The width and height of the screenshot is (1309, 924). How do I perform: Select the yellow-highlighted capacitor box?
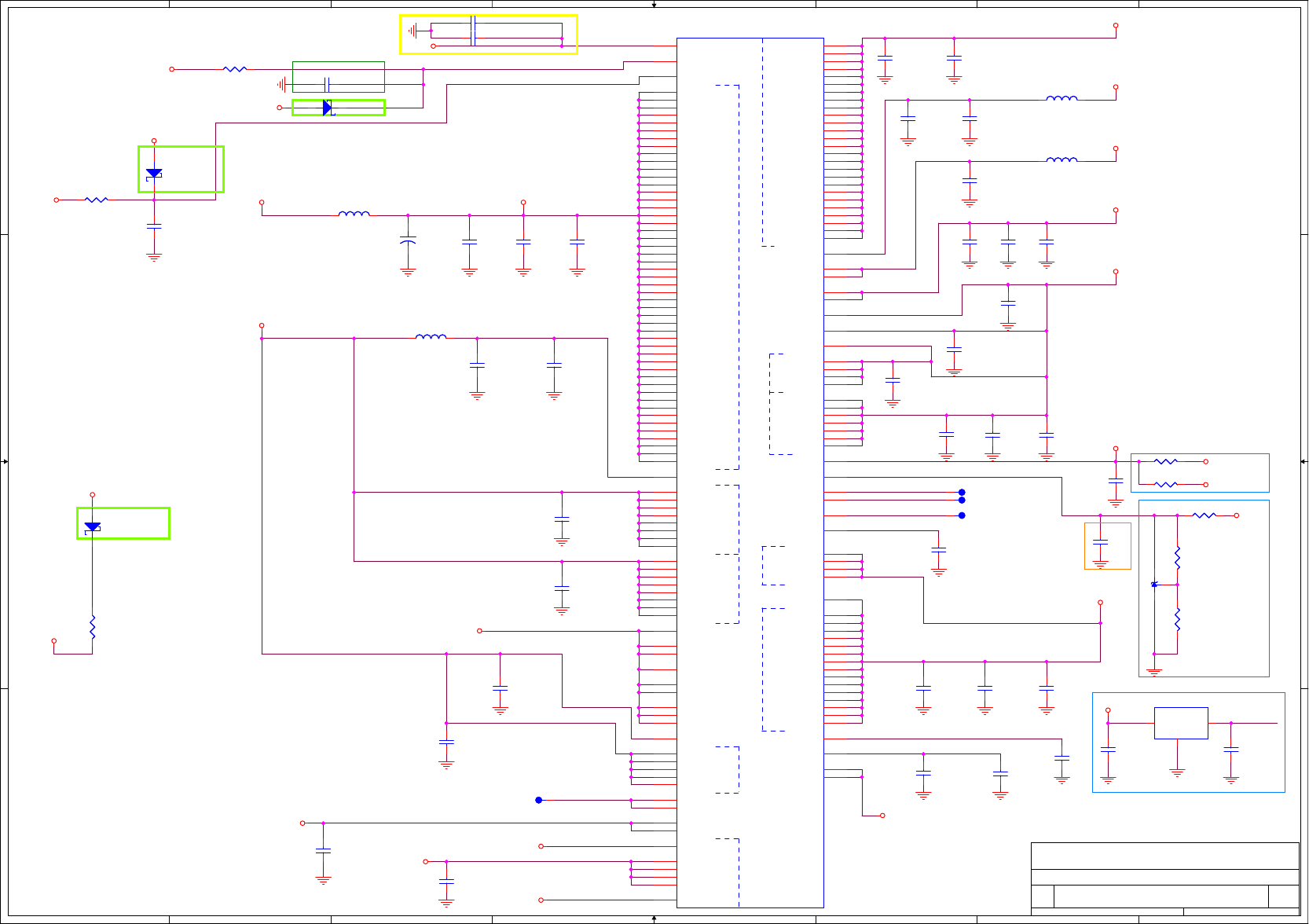[489, 35]
